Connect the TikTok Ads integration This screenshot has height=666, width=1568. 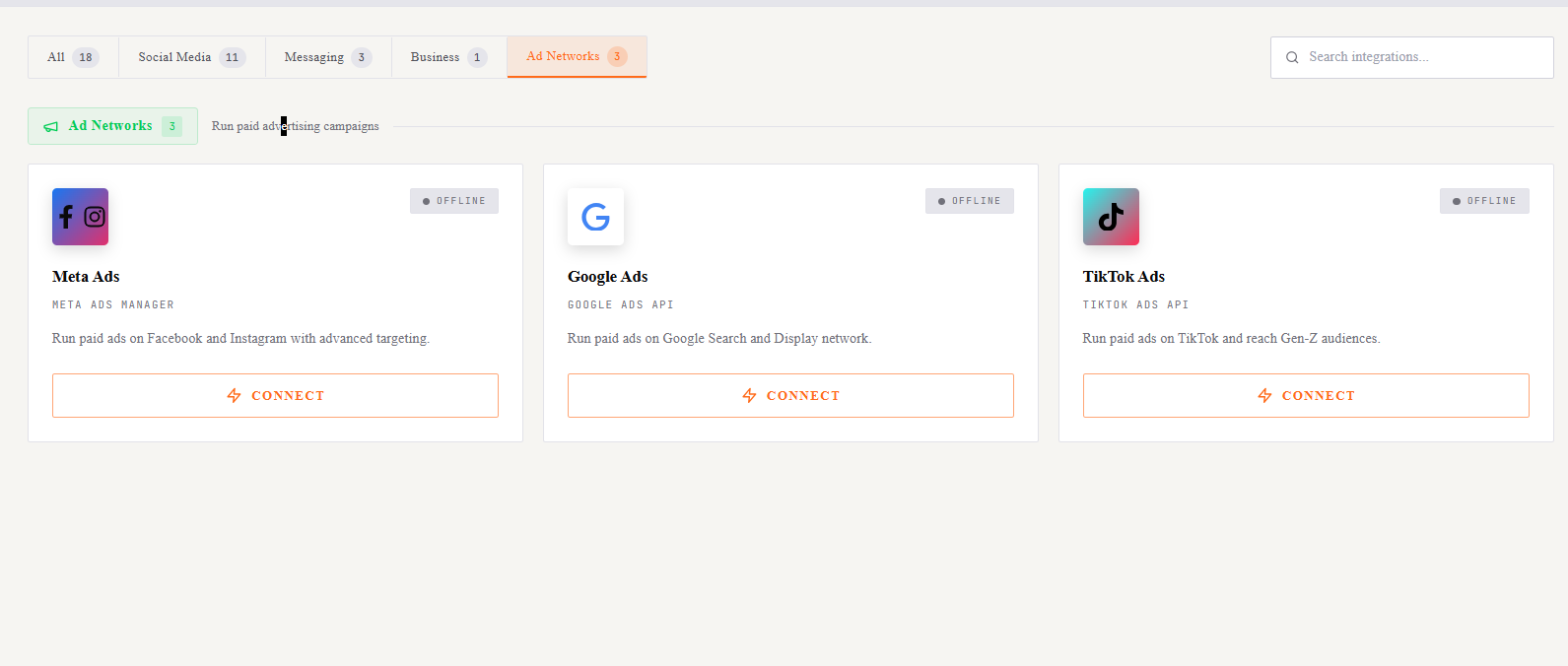pyautogui.click(x=1306, y=395)
